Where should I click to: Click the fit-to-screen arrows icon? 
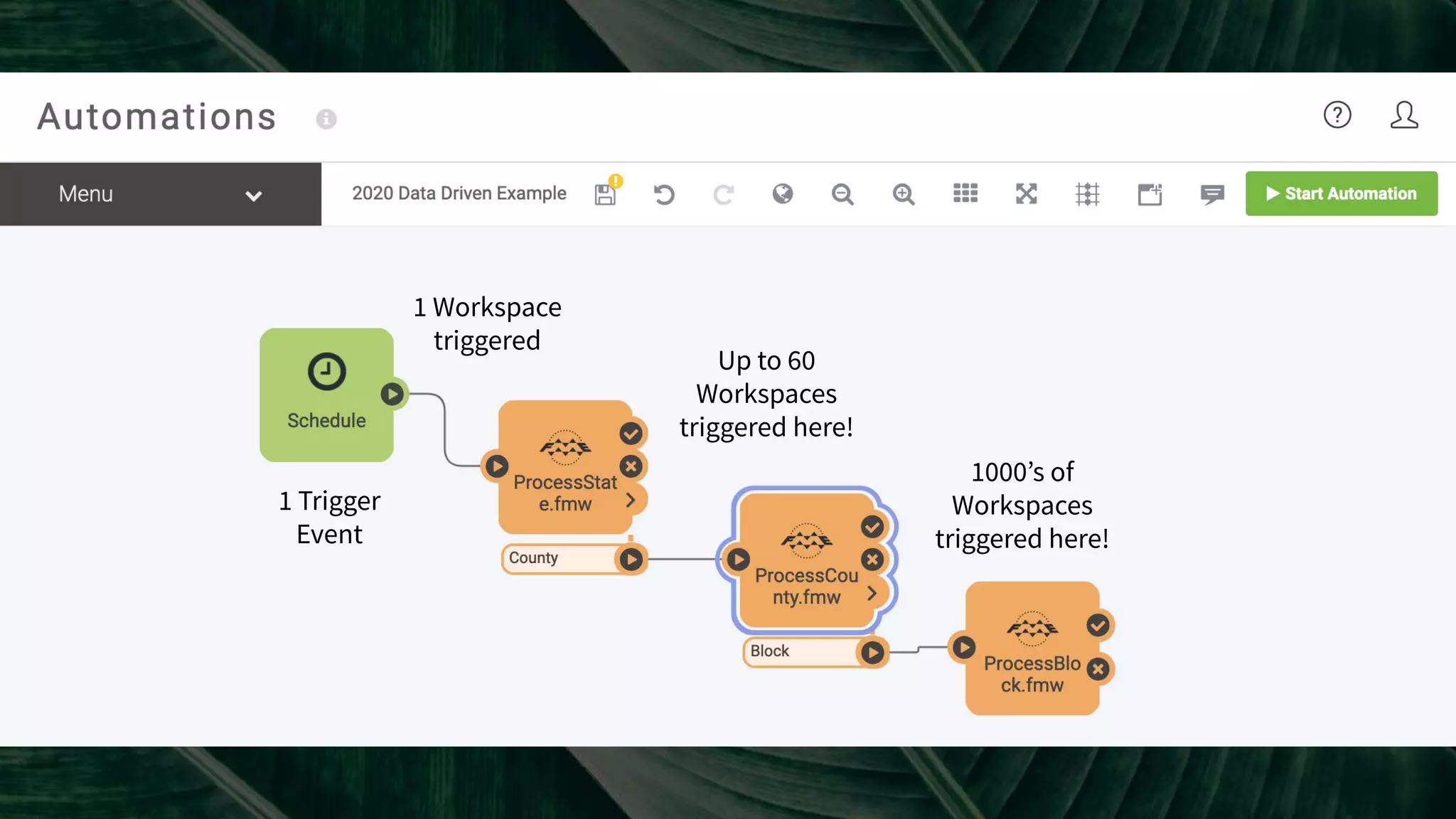1026,194
